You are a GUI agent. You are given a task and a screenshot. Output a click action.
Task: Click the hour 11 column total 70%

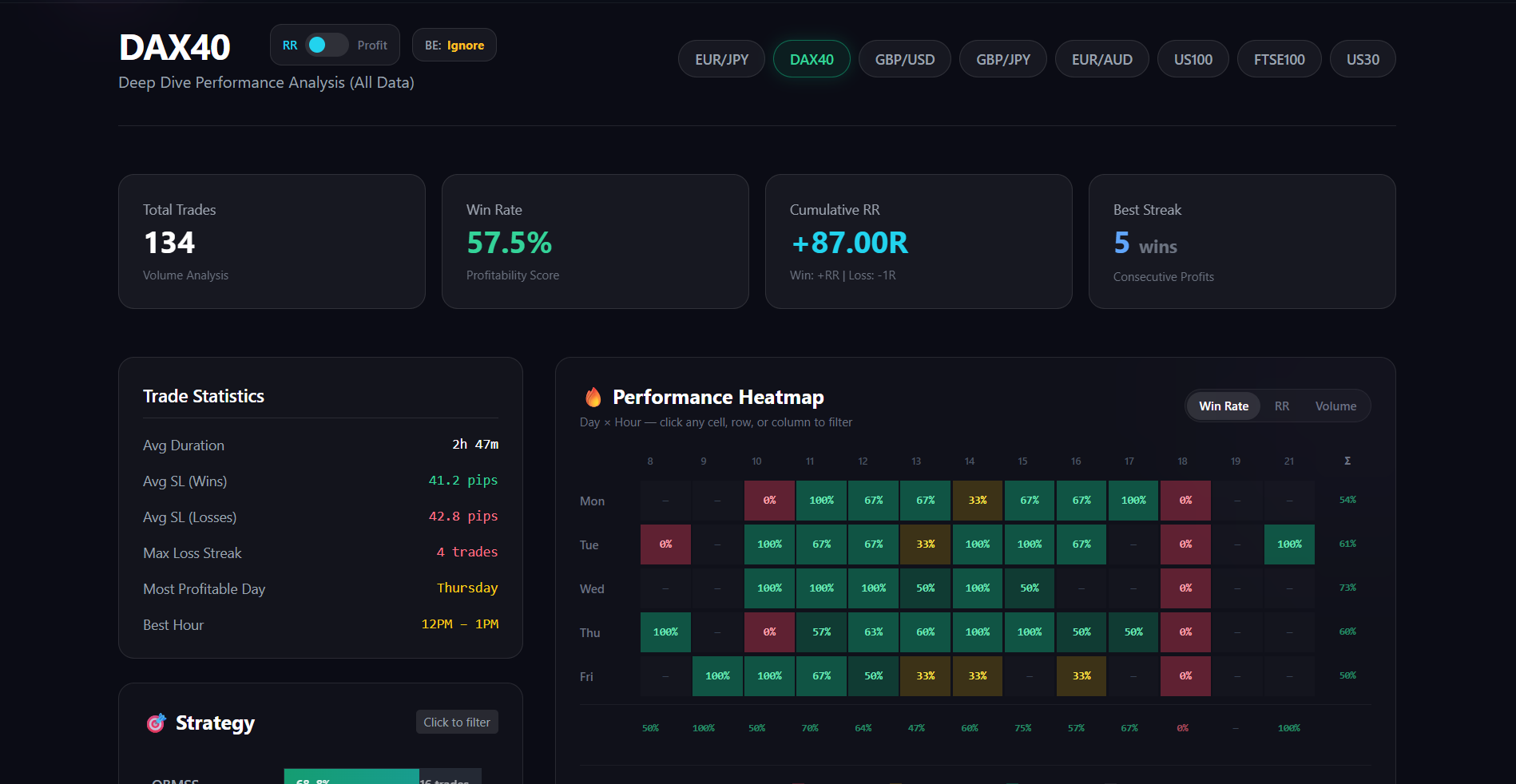(810, 728)
